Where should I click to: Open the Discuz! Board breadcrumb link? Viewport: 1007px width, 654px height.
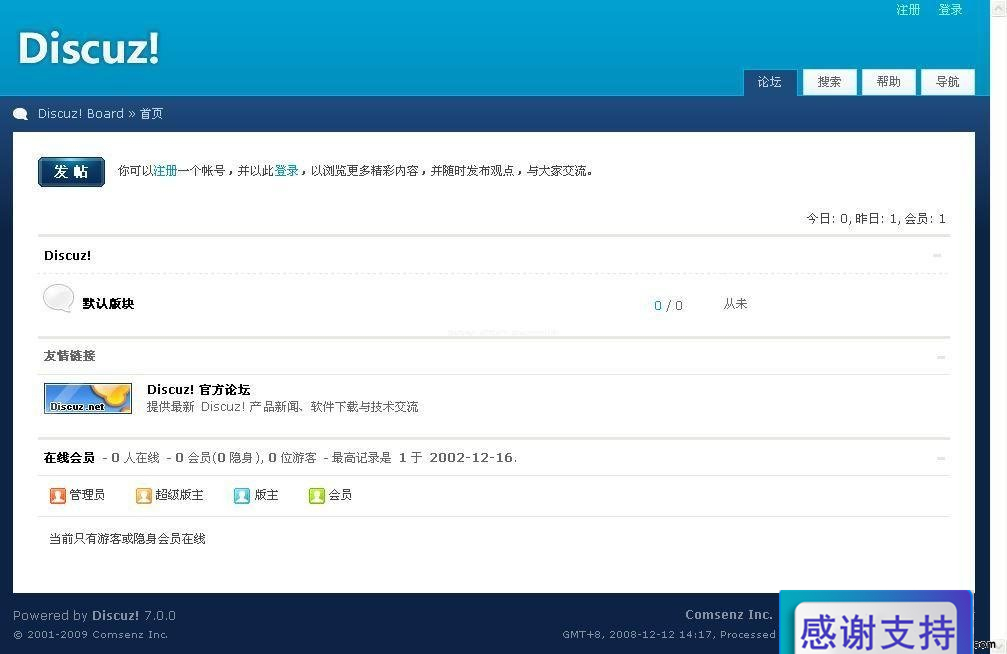pos(80,114)
